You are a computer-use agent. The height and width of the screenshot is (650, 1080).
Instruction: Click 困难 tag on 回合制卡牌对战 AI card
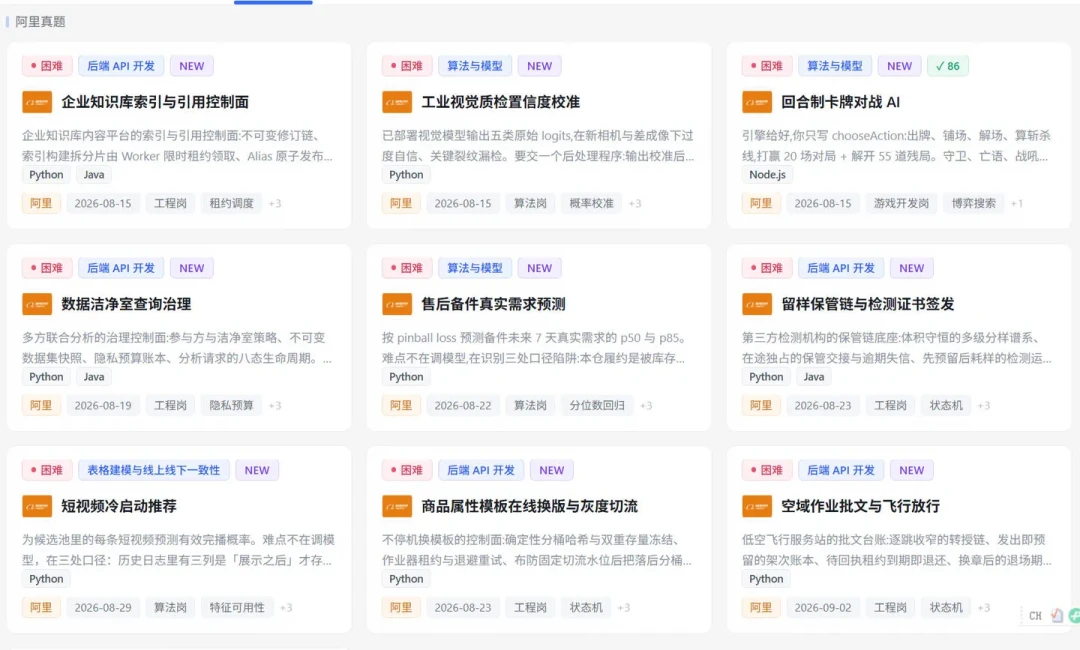767,66
